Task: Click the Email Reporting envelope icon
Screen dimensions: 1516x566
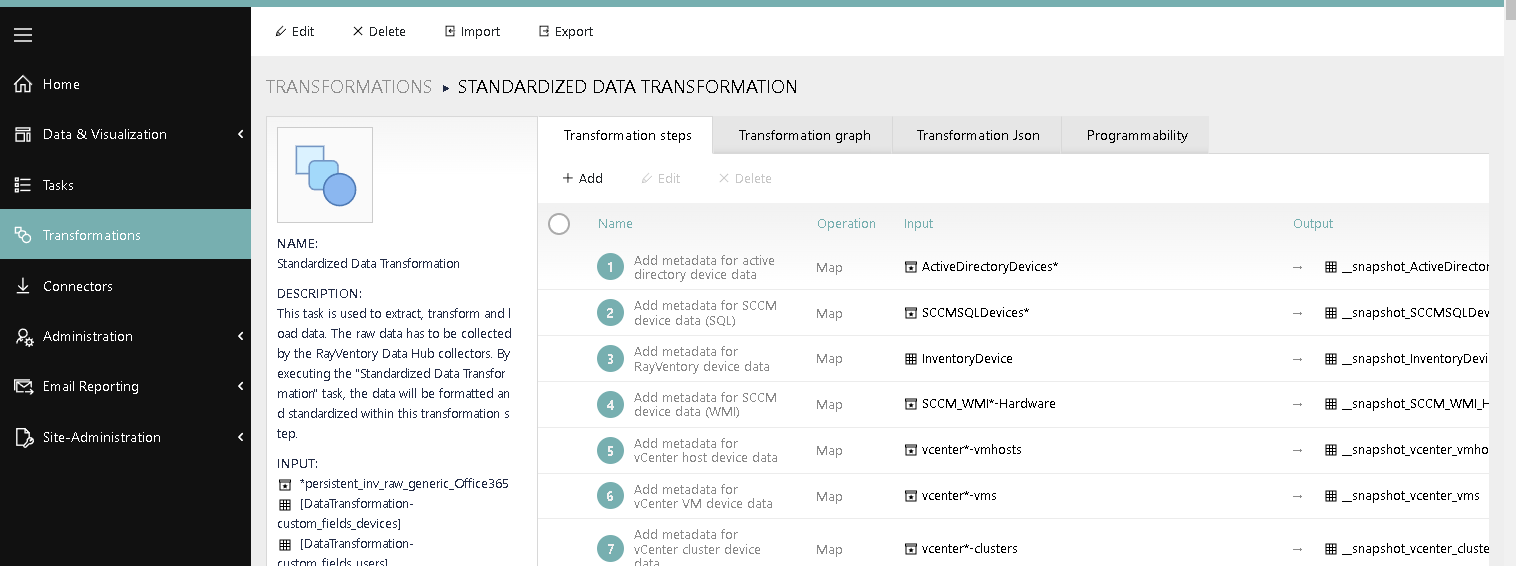Action: coord(24,386)
